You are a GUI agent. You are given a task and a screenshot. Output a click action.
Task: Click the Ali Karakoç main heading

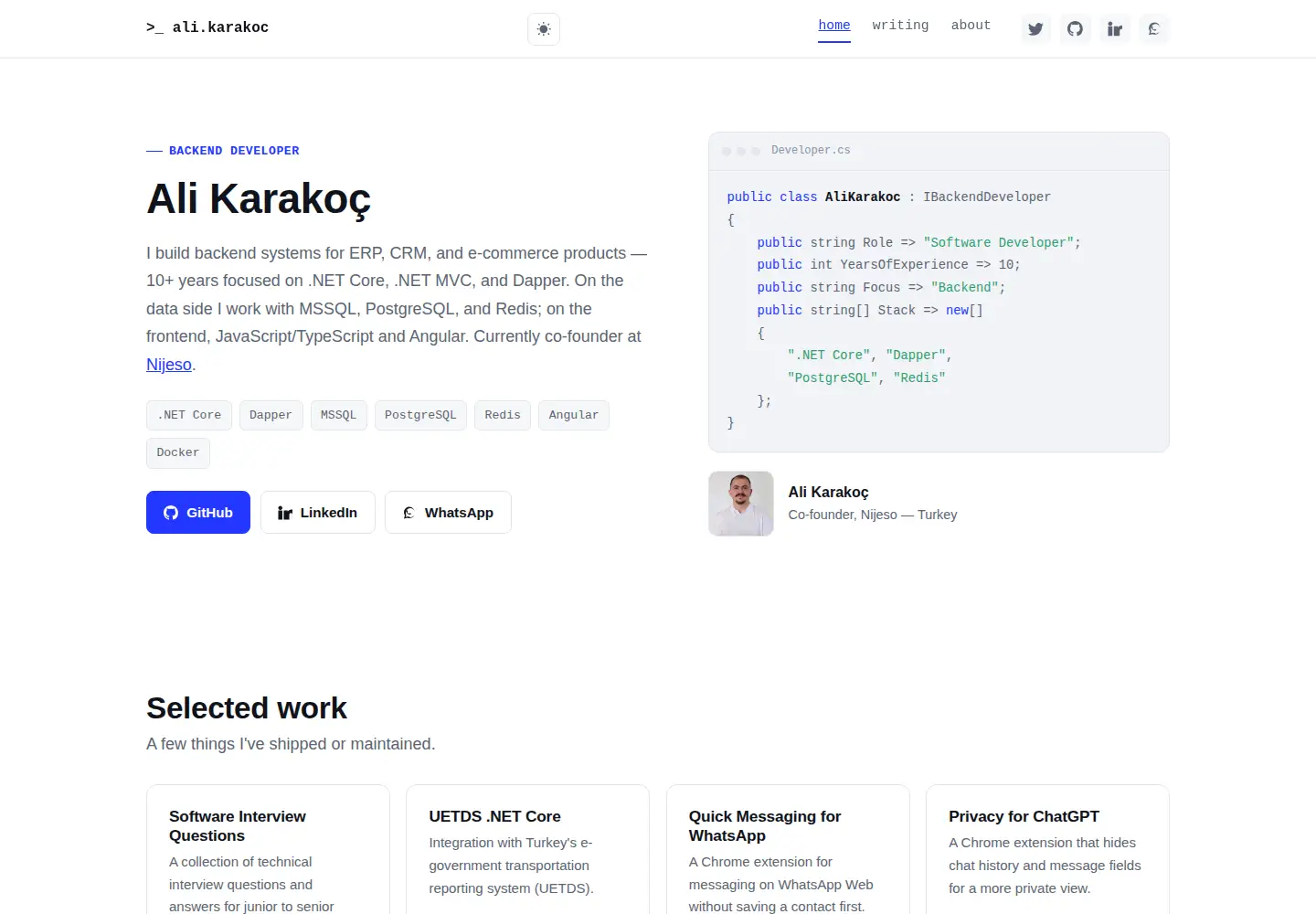[x=259, y=199]
